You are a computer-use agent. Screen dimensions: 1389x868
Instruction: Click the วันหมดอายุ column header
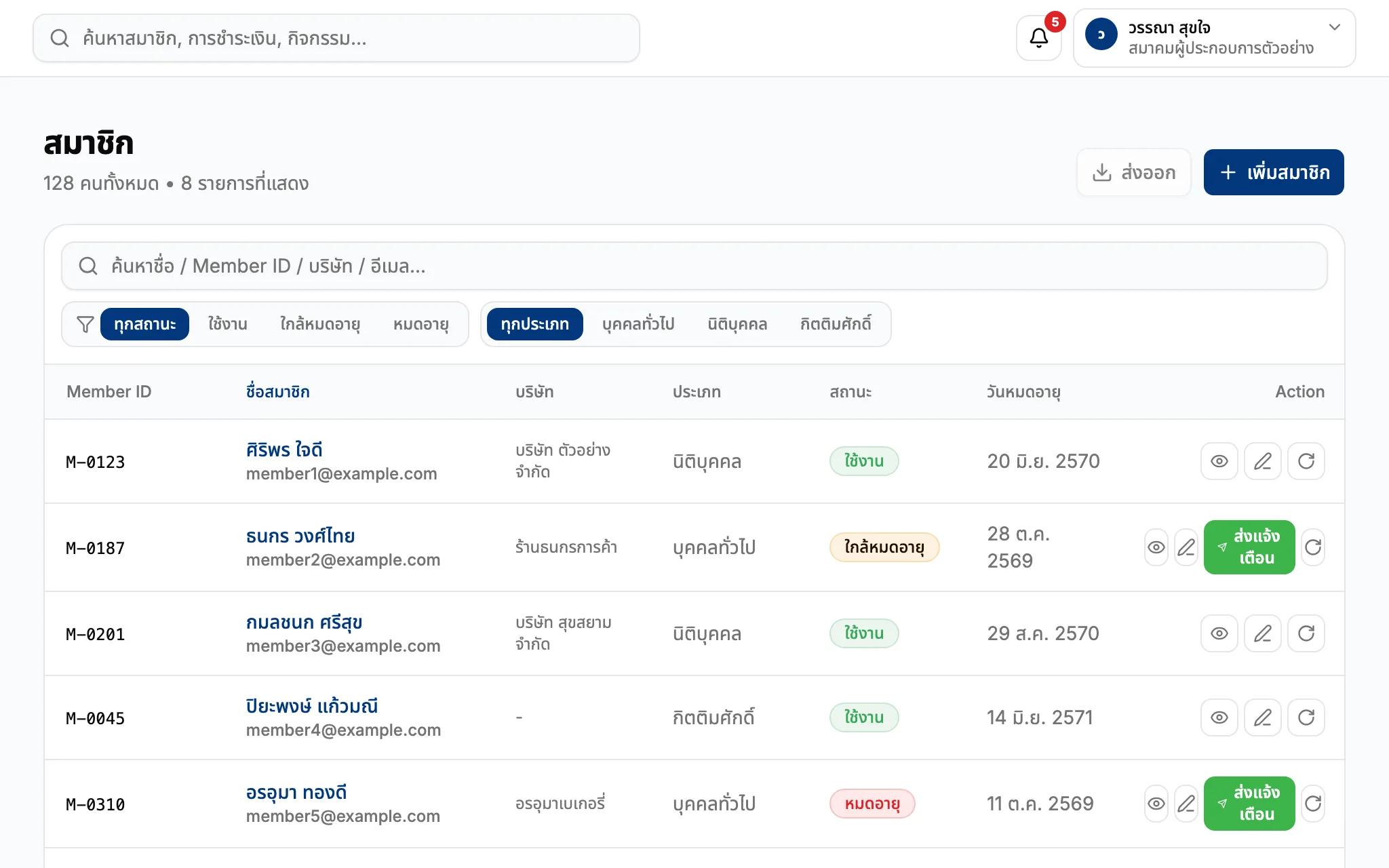[1023, 392]
